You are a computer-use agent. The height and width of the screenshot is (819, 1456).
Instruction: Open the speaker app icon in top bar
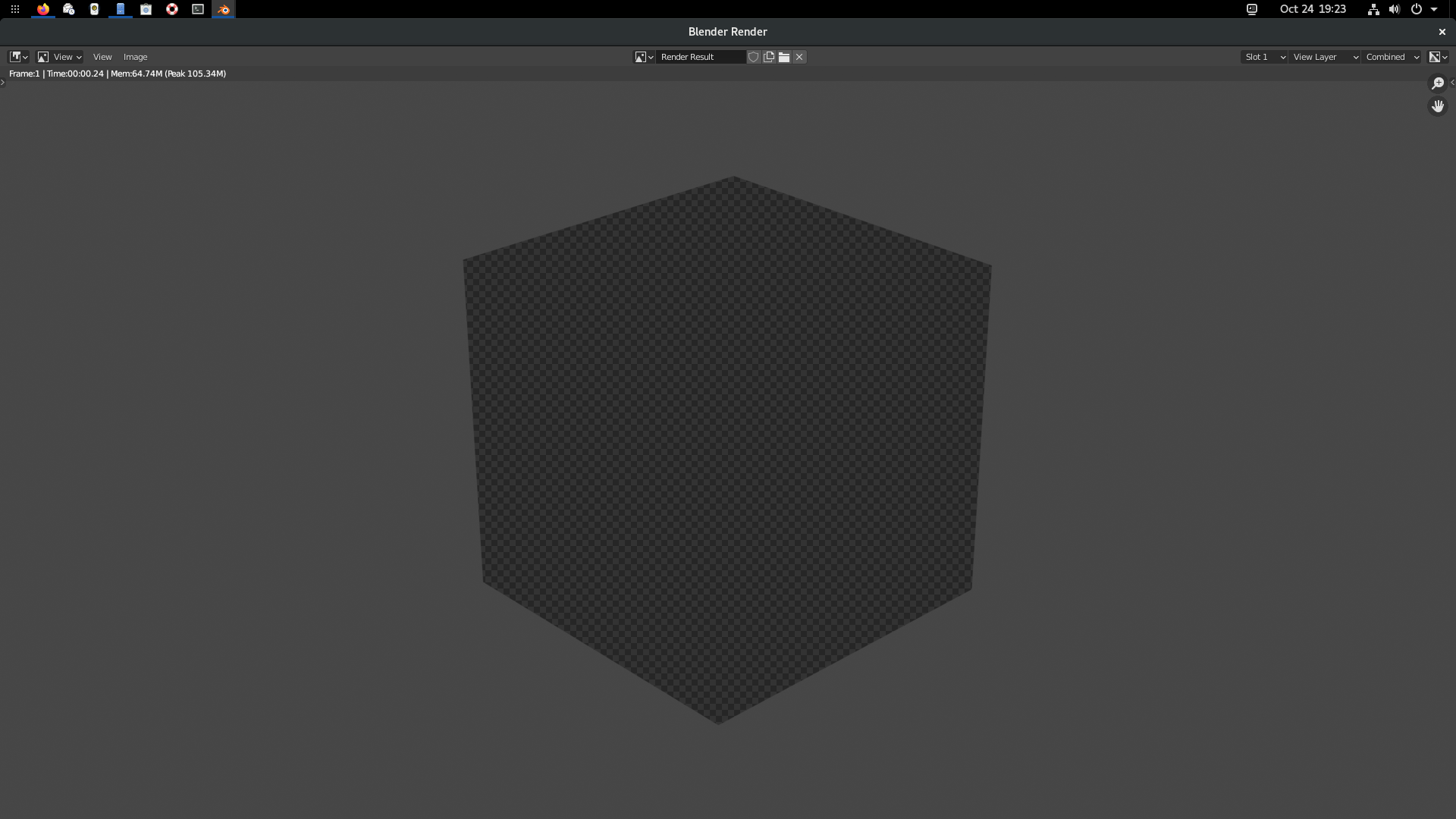(x=95, y=9)
